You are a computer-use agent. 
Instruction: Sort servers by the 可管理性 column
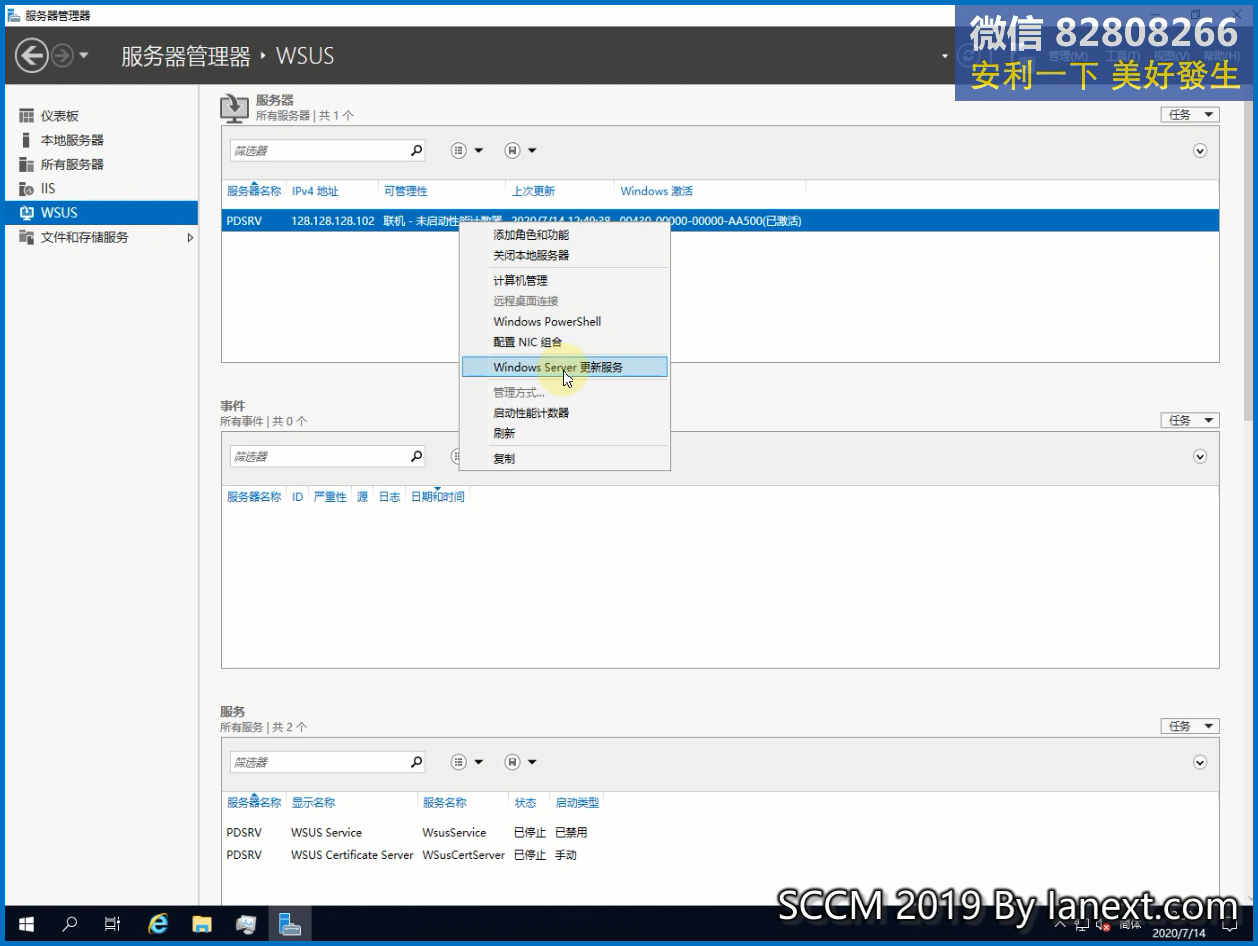[406, 191]
